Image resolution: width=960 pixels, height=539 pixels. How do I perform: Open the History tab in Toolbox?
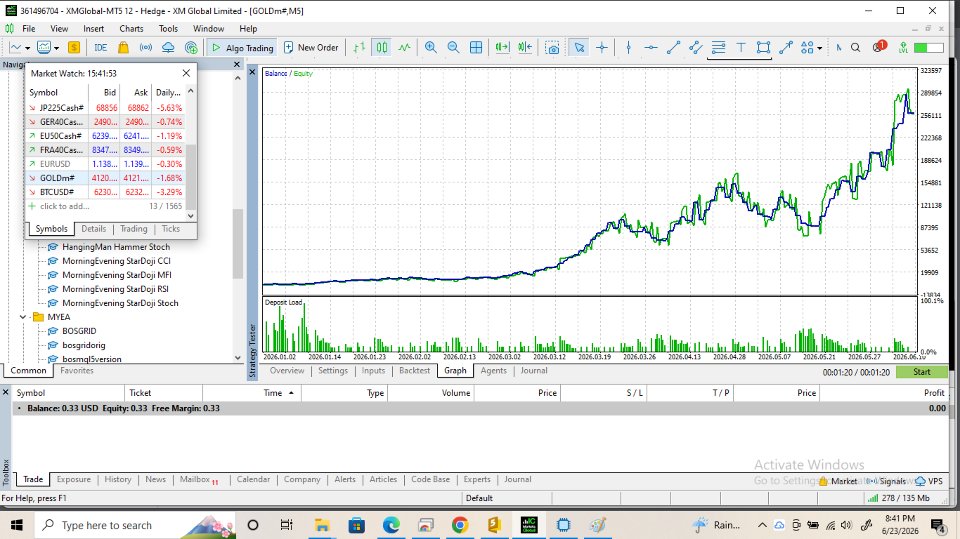click(118, 479)
